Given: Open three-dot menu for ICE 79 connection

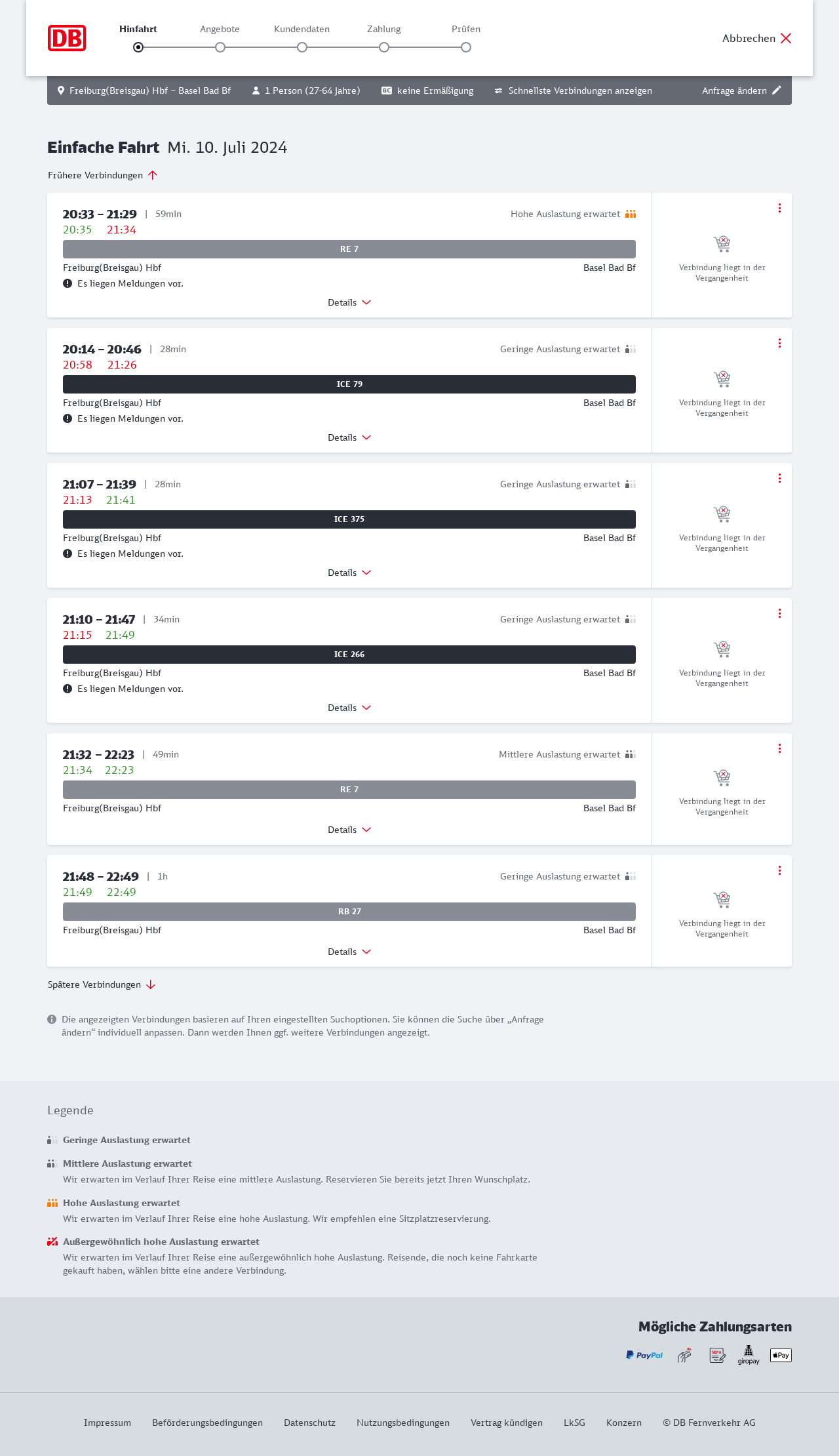Looking at the screenshot, I should click(x=779, y=343).
